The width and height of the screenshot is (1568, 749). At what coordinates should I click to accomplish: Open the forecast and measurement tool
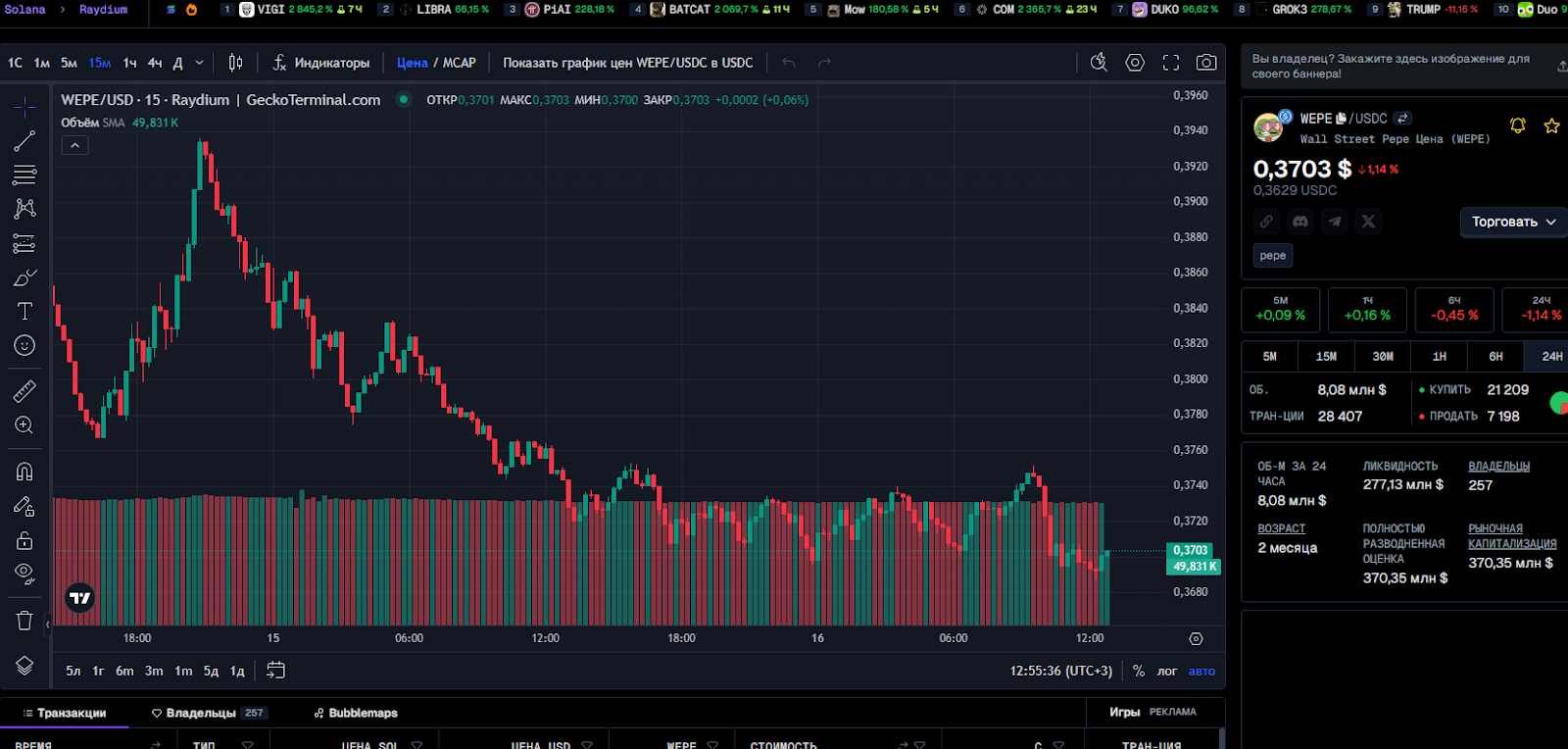pos(24,243)
